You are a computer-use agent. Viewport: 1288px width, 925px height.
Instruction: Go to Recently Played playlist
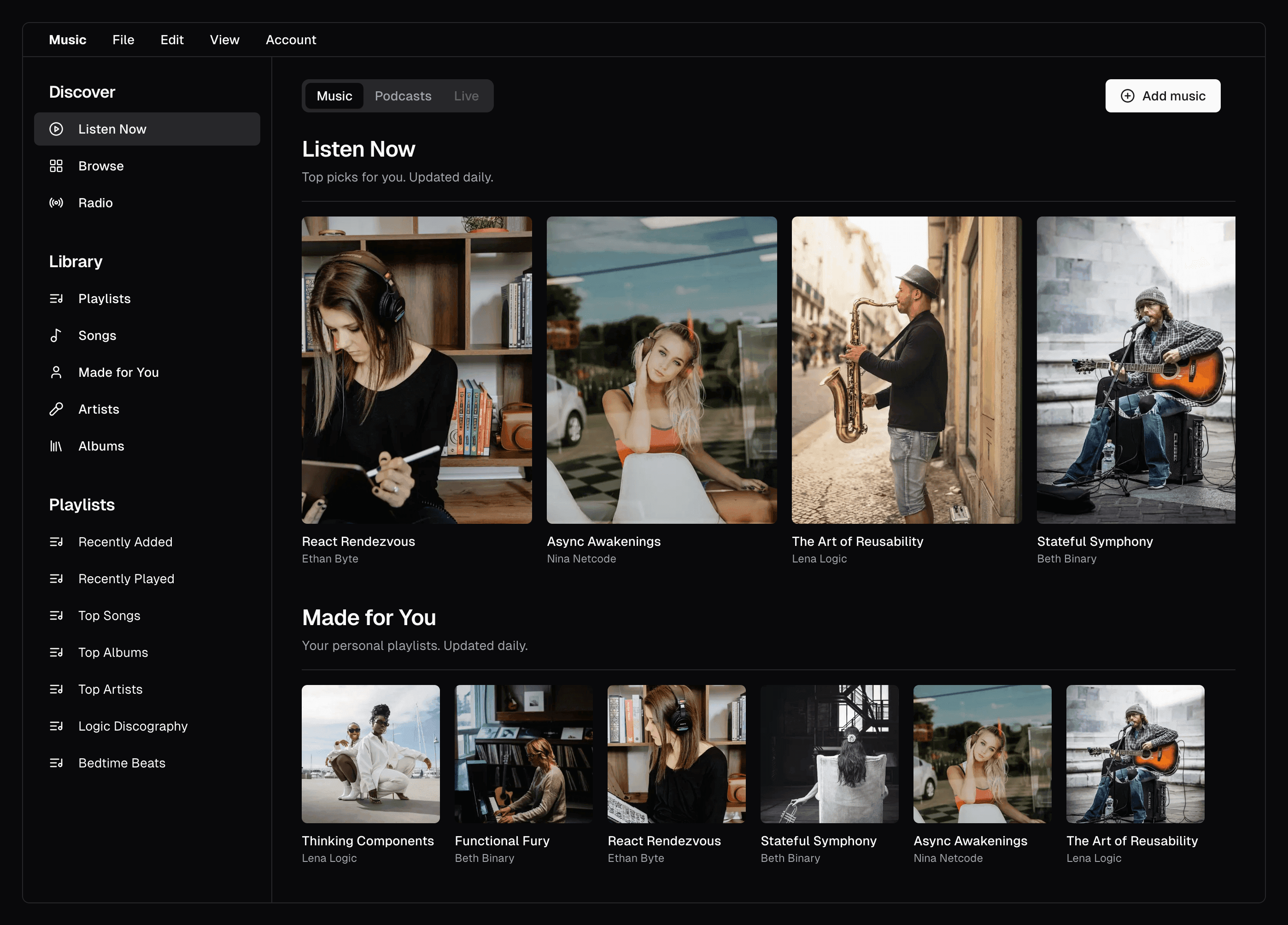pos(126,579)
